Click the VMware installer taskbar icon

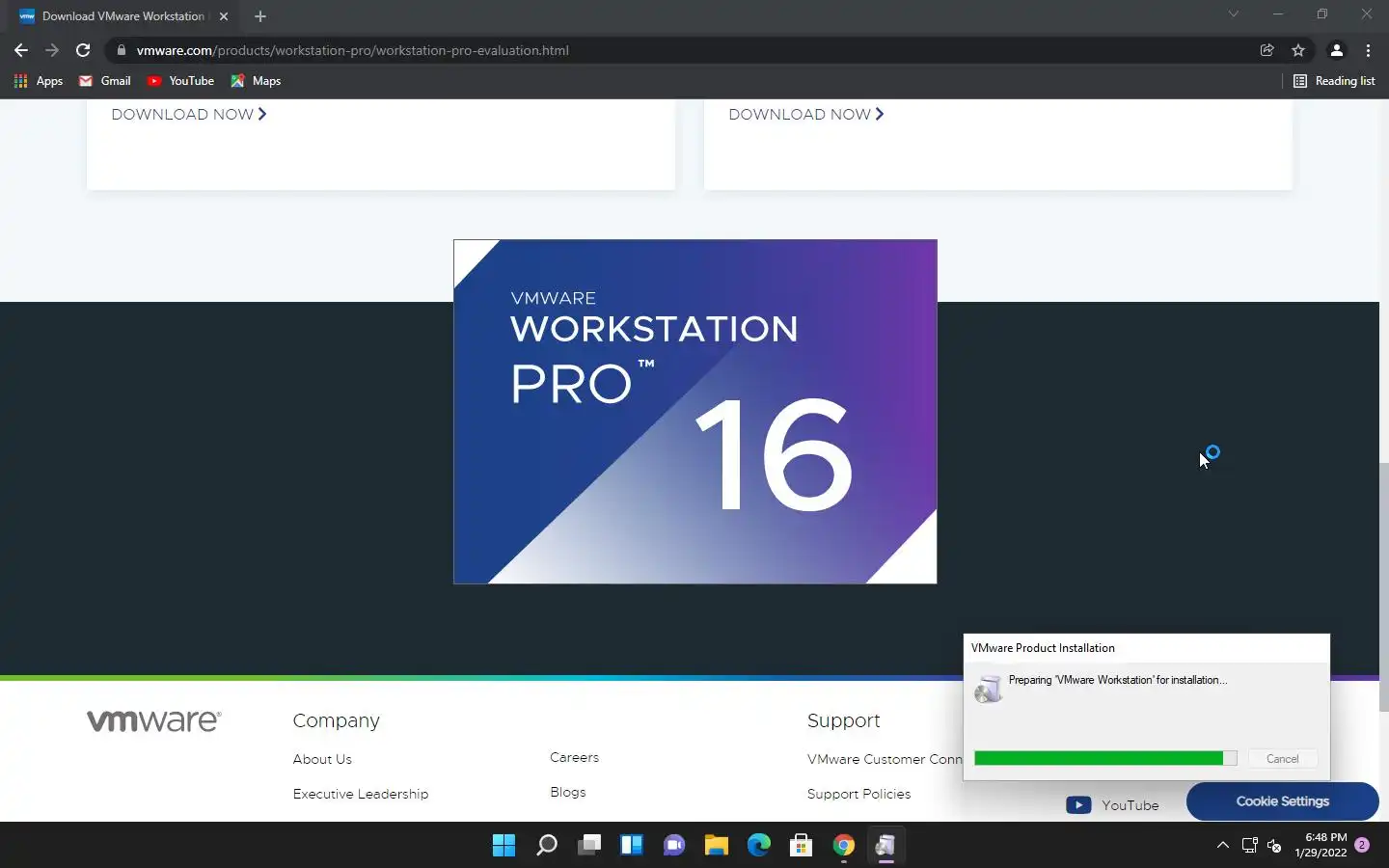pos(885,846)
